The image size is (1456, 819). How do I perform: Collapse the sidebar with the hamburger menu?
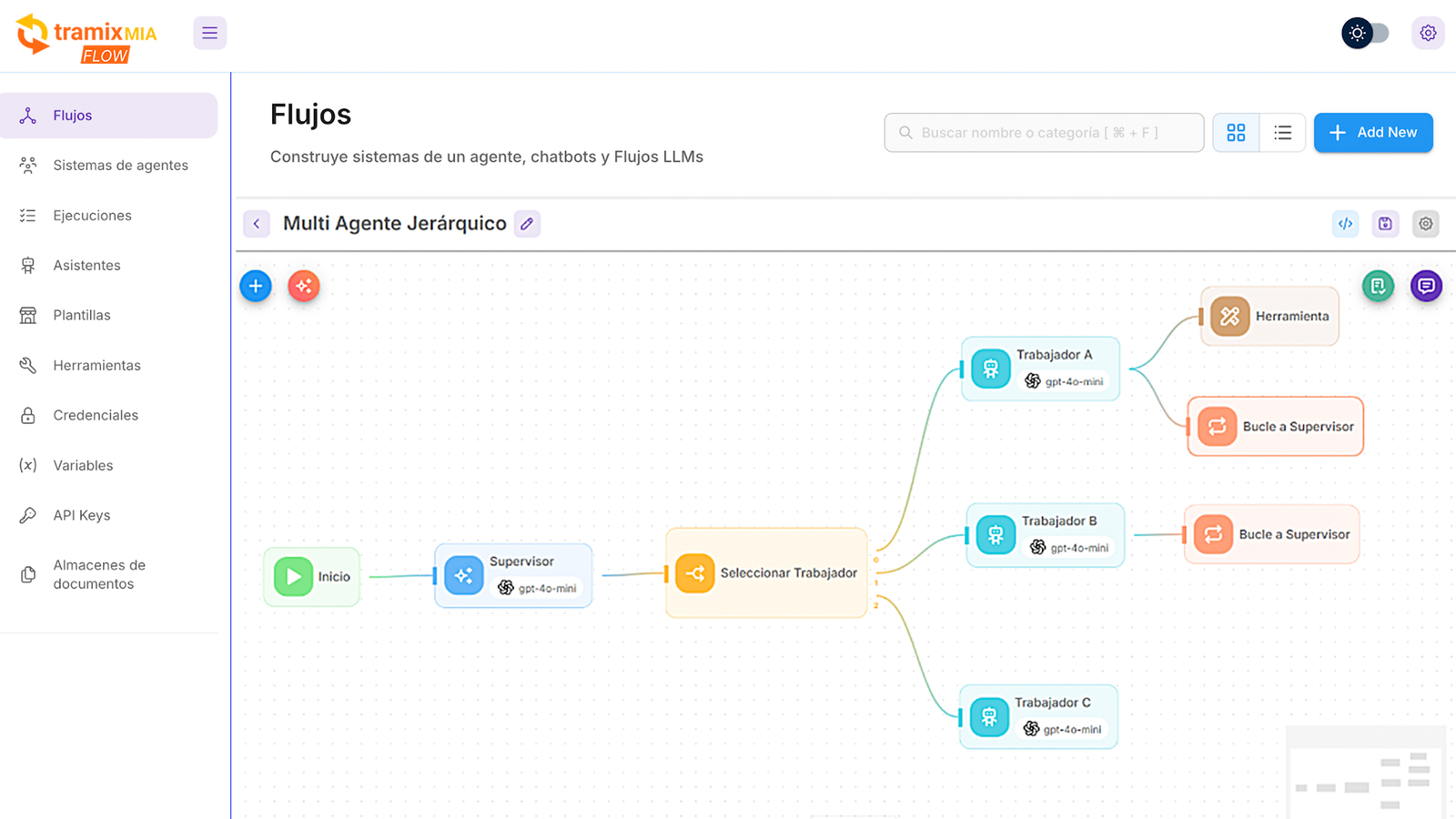point(209,32)
